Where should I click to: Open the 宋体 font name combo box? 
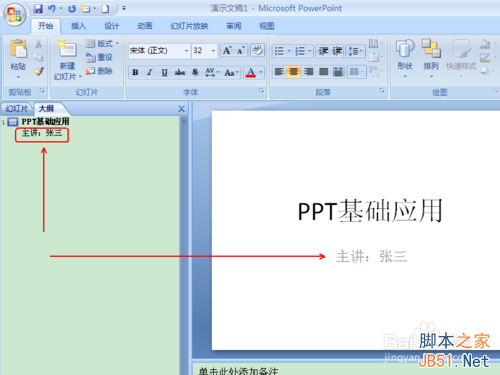click(x=159, y=51)
